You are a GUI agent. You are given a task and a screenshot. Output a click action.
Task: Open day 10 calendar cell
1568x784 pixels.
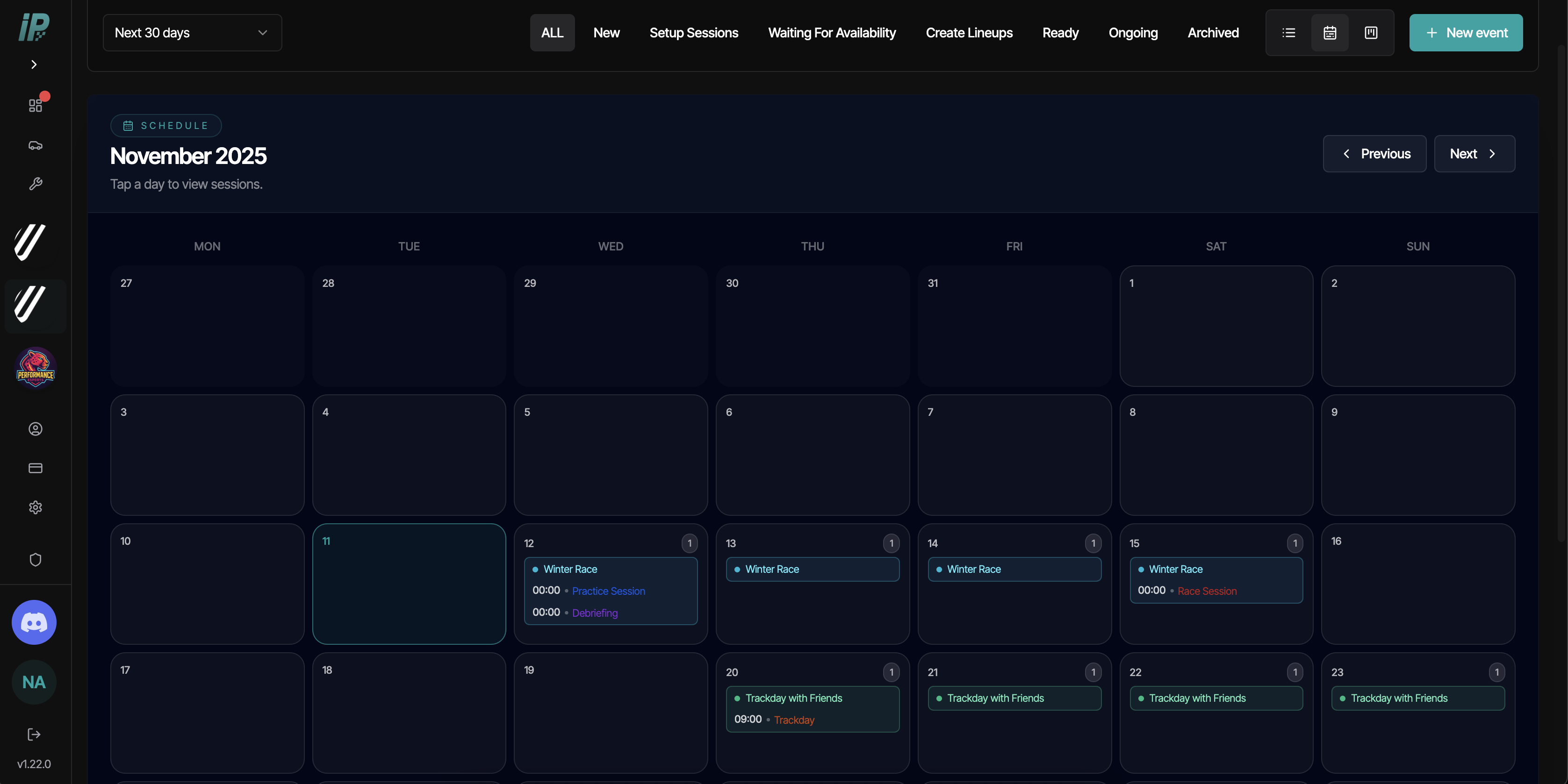[208, 584]
